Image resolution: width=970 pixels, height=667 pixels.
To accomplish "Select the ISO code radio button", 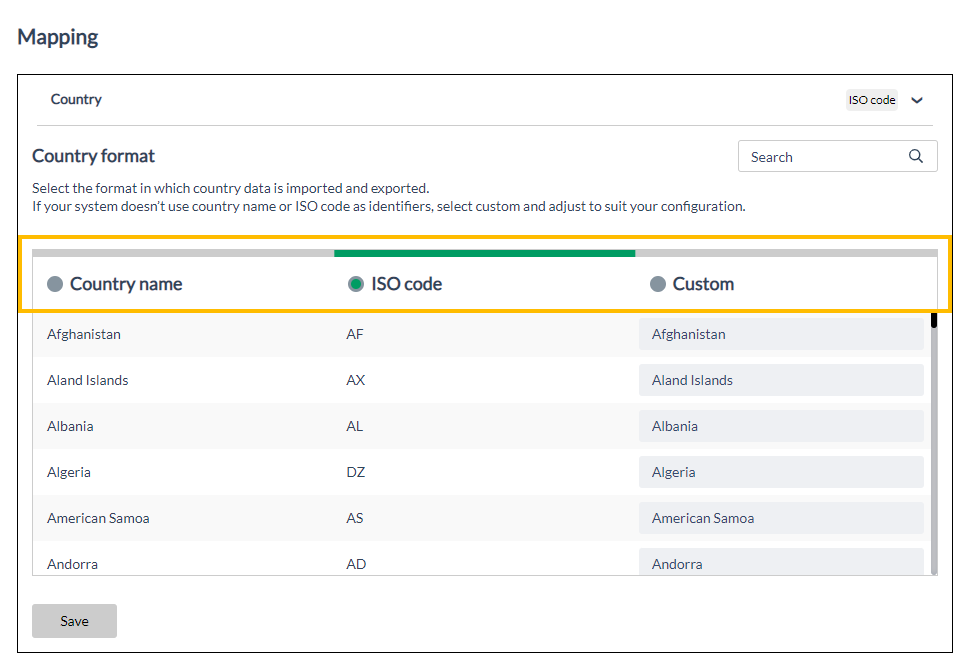I will (356, 284).
